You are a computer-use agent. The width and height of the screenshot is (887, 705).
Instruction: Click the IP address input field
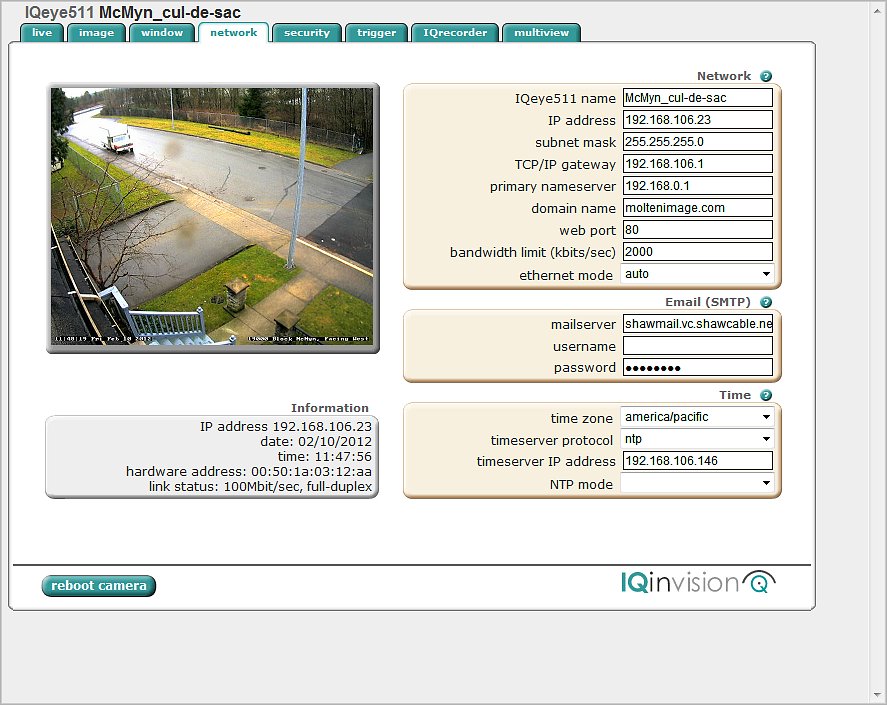click(697, 120)
